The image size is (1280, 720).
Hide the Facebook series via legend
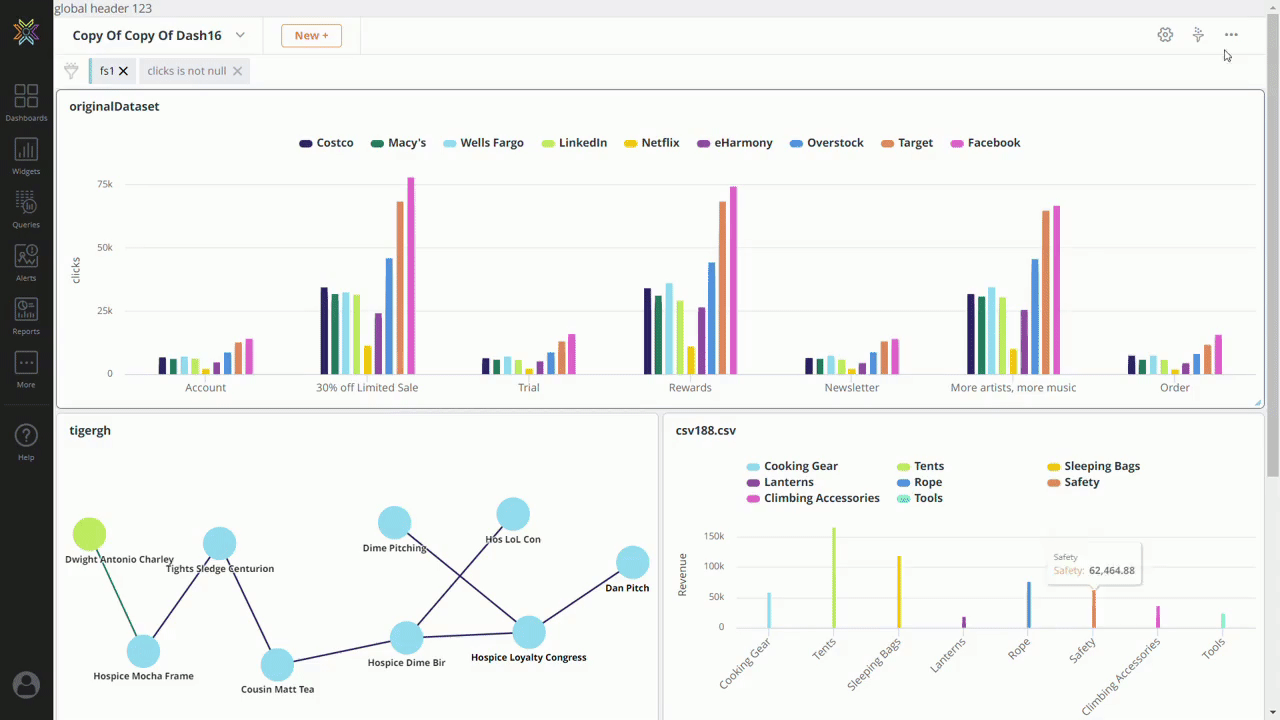(x=985, y=143)
